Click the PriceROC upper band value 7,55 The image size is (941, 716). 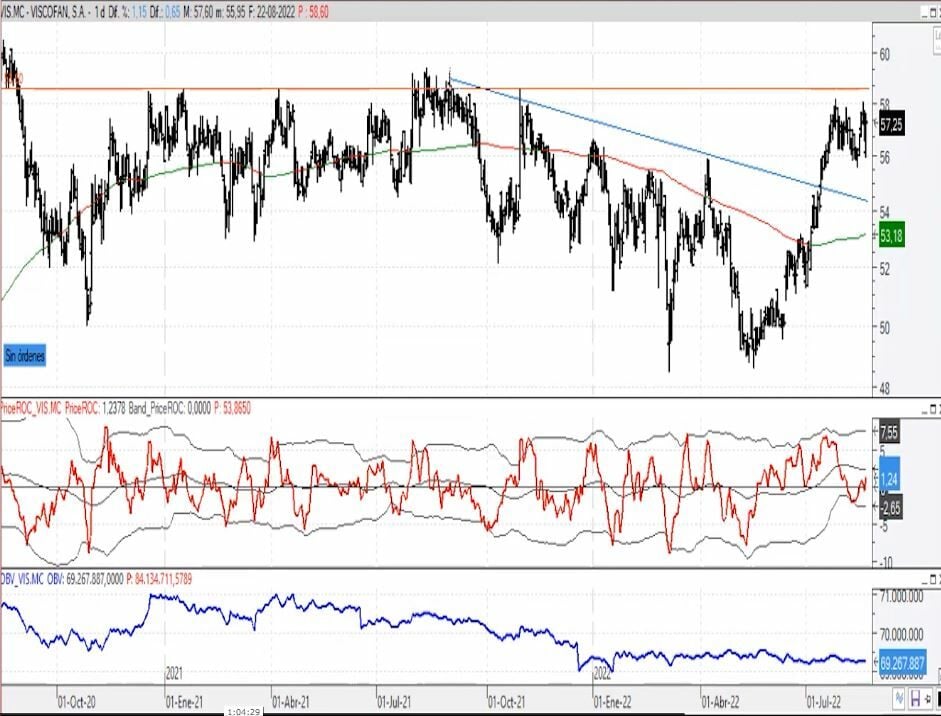889,432
